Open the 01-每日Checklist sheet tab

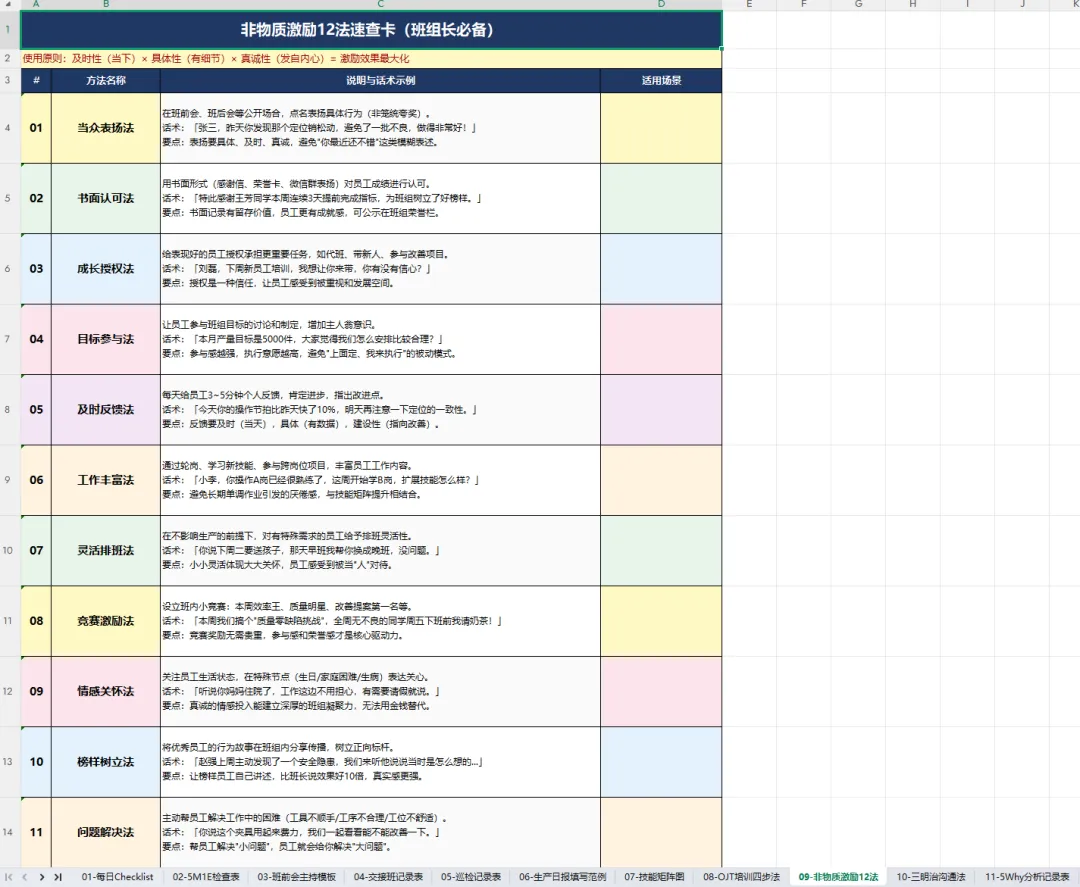(x=117, y=877)
